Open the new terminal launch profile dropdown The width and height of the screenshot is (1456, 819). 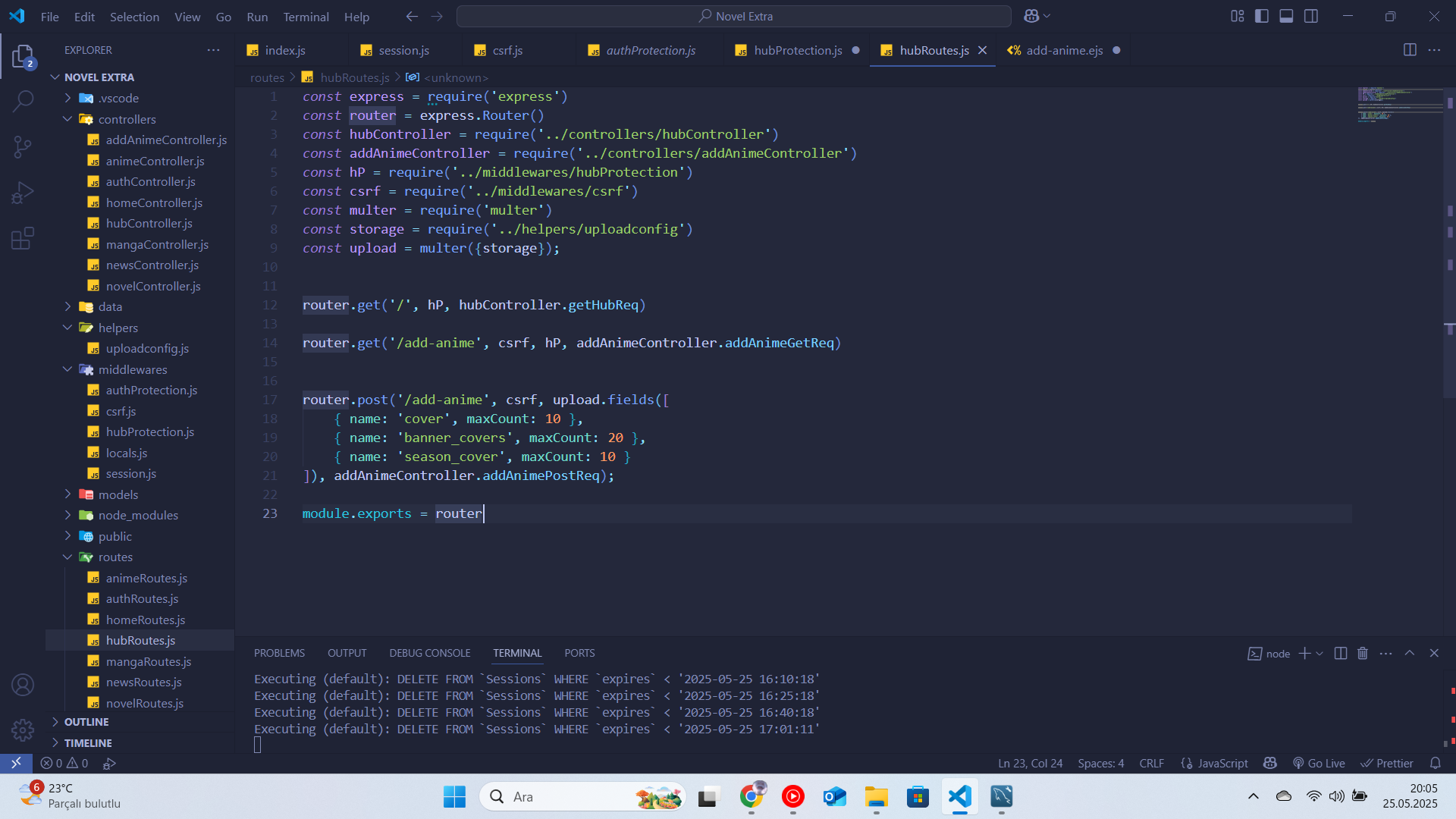[x=1320, y=654]
